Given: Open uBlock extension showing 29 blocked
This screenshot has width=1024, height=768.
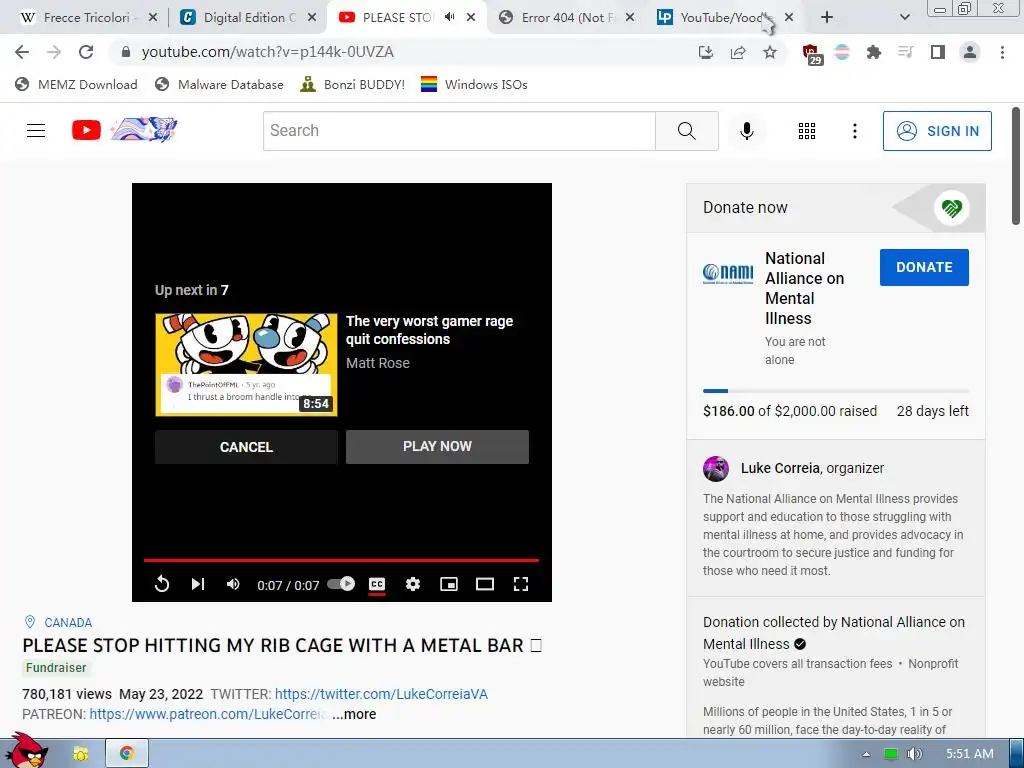Looking at the screenshot, I should tap(811, 54).
